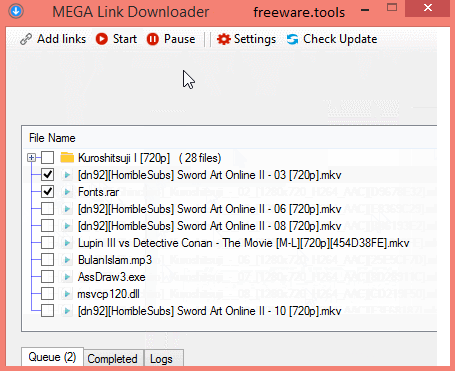Select the AssDraw3.exe file name
The height and width of the screenshot is (371, 455).
[112, 277]
